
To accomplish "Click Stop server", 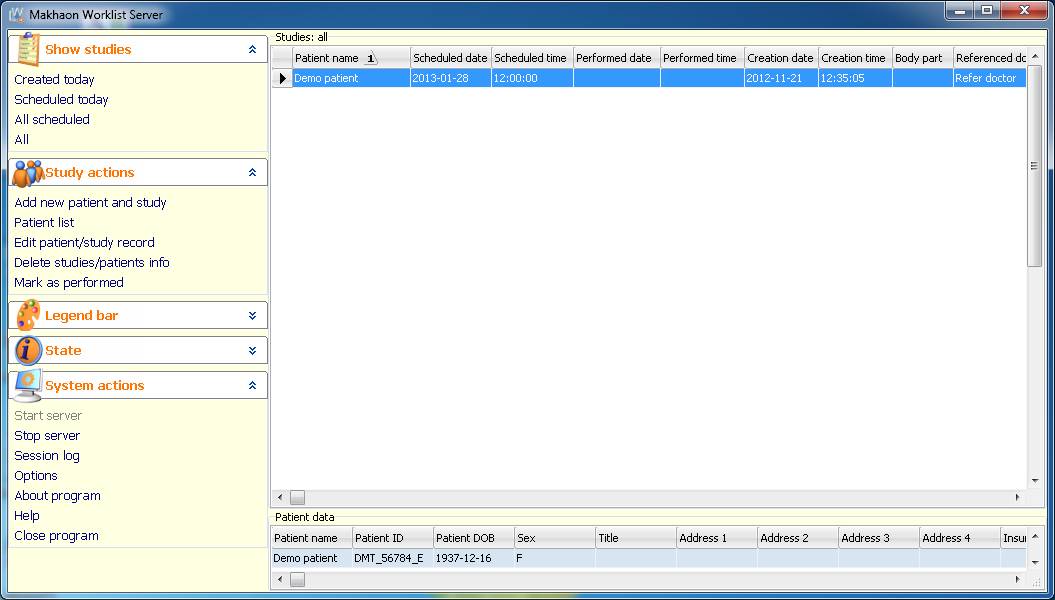I will point(47,436).
